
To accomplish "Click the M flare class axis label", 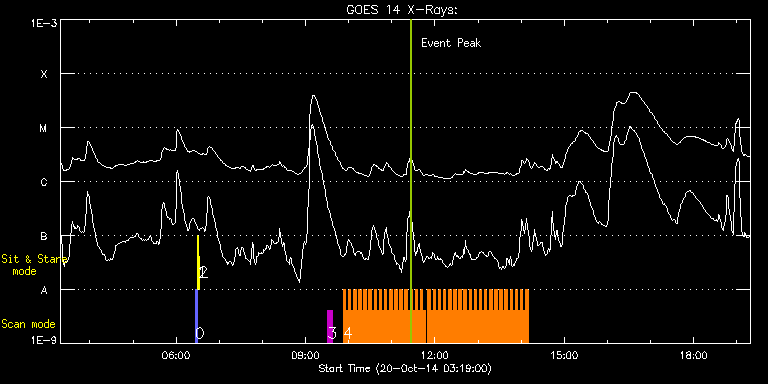I will (44, 128).
